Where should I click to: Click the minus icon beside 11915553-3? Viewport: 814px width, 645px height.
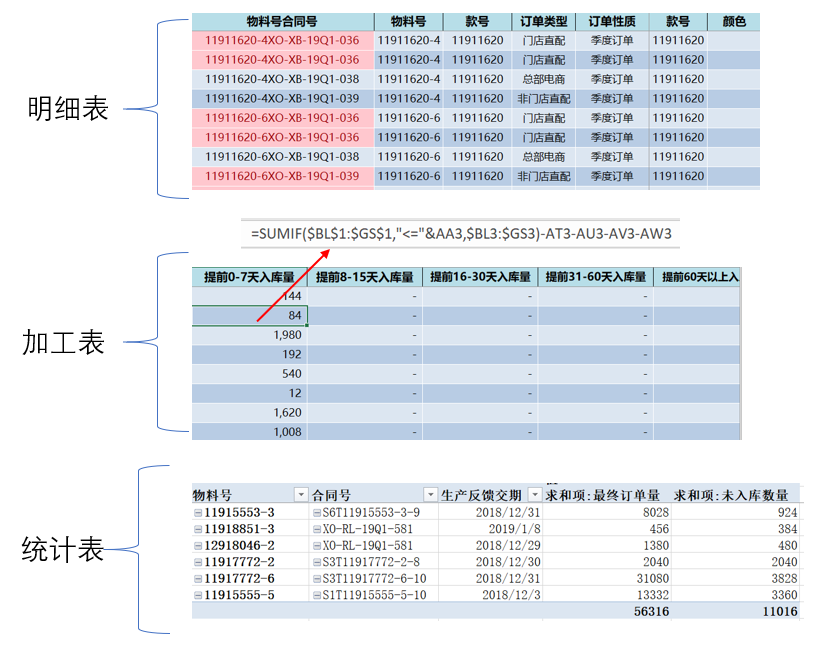click(x=197, y=511)
